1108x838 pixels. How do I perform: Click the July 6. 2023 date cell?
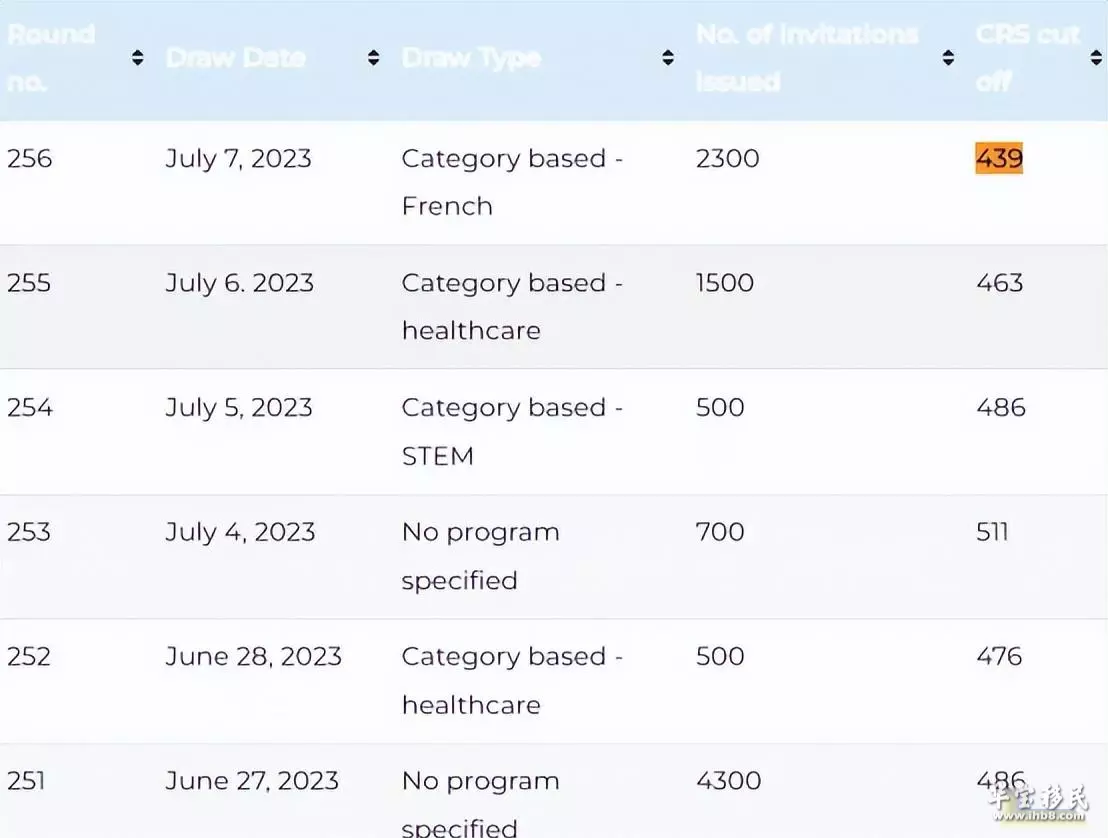[240, 283]
